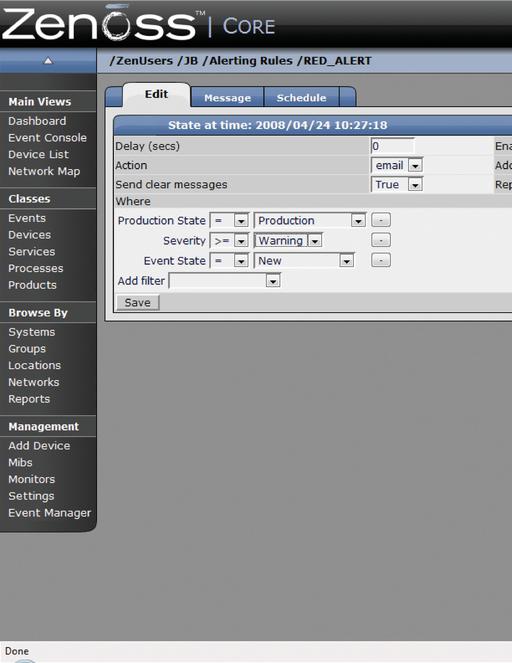Expand the Add filter dropdown
Image resolution: width=512 pixels, height=663 pixels.
click(225, 281)
